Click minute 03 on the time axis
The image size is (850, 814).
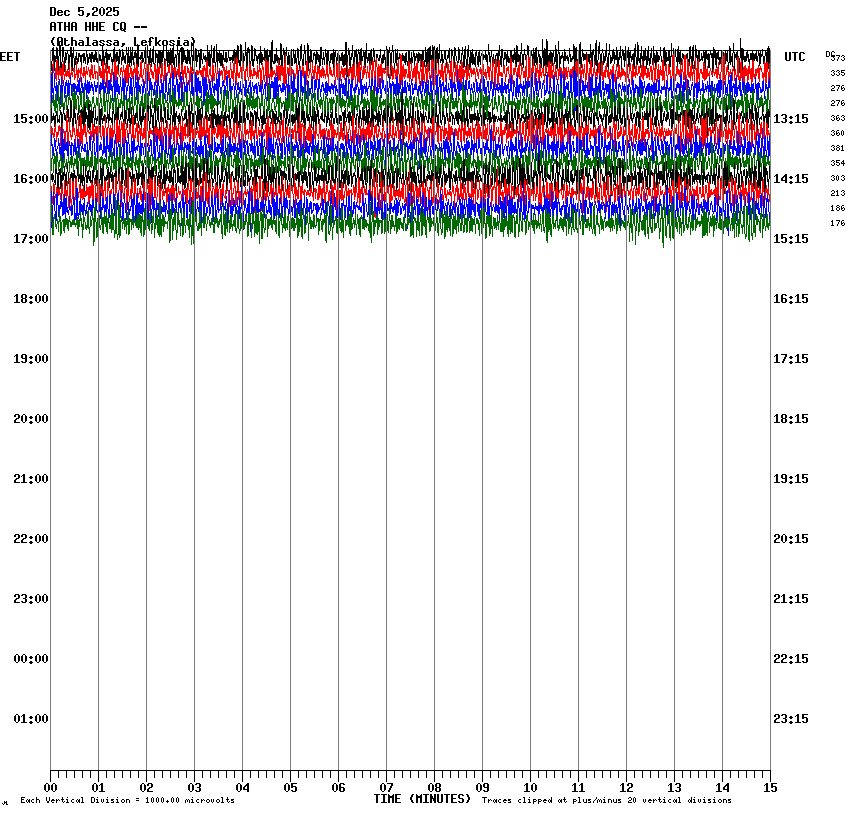194,788
